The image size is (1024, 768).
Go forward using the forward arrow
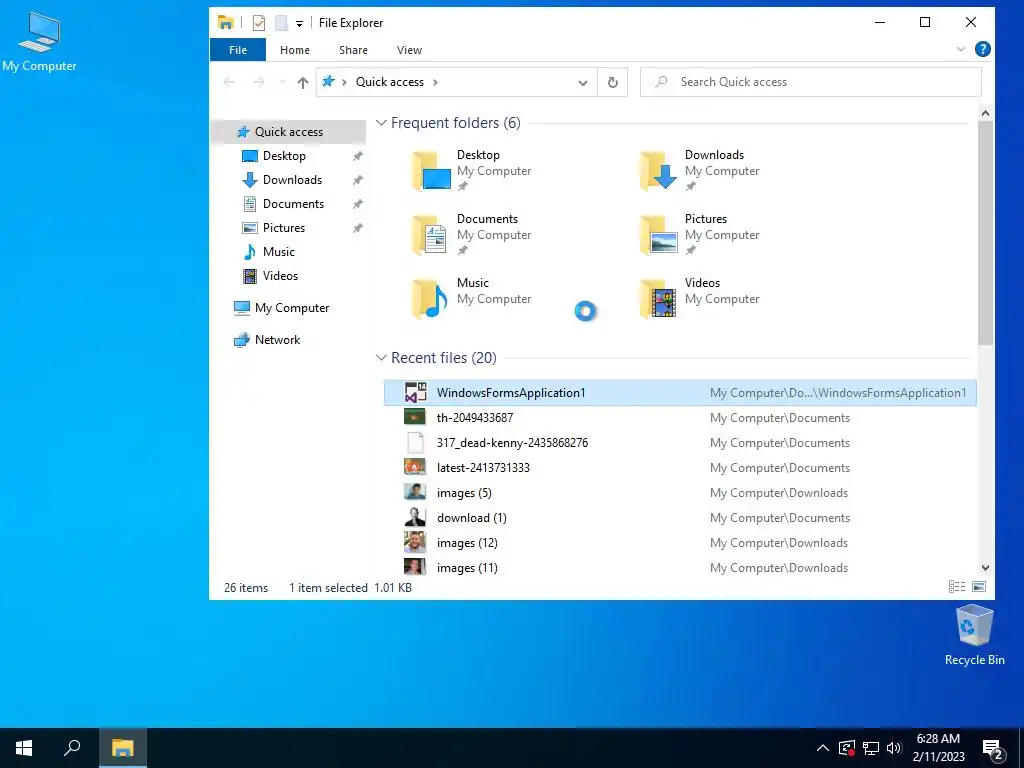[259, 82]
